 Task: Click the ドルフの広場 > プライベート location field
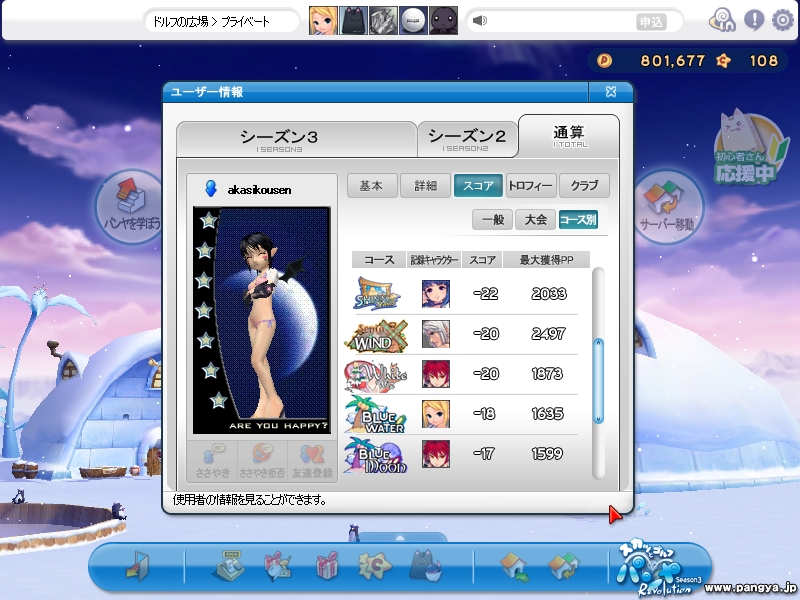click(x=221, y=21)
